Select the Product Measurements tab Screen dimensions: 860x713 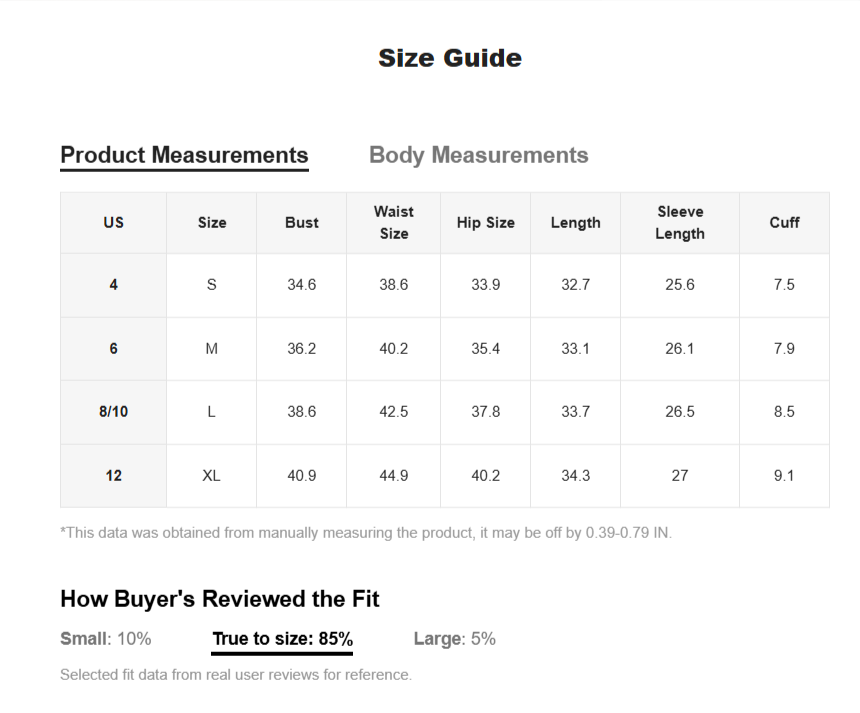coord(184,155)
